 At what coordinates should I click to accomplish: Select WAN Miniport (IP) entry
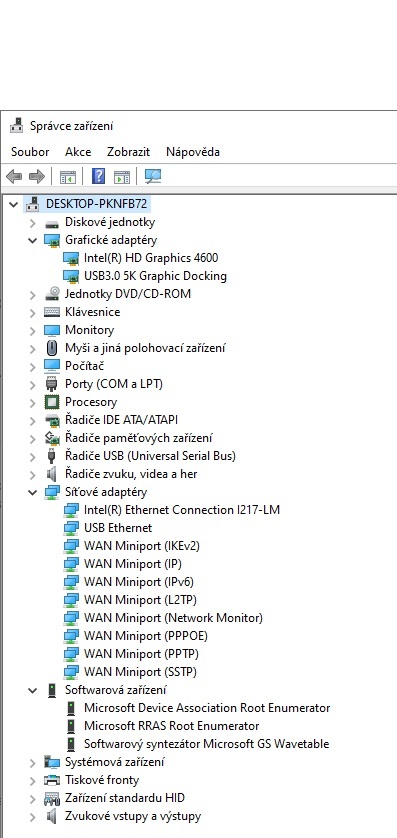[133, 564]
